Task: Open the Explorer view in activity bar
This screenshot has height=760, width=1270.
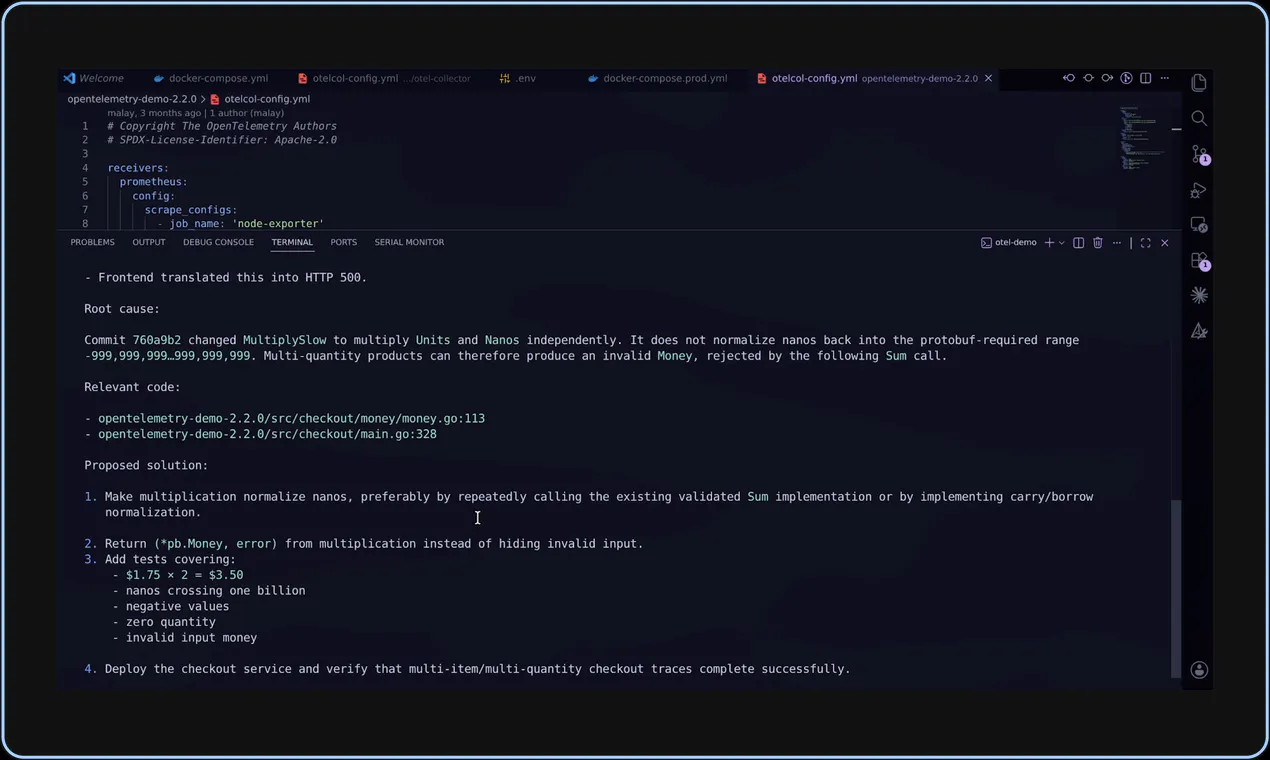Action: pos(1199,83)
